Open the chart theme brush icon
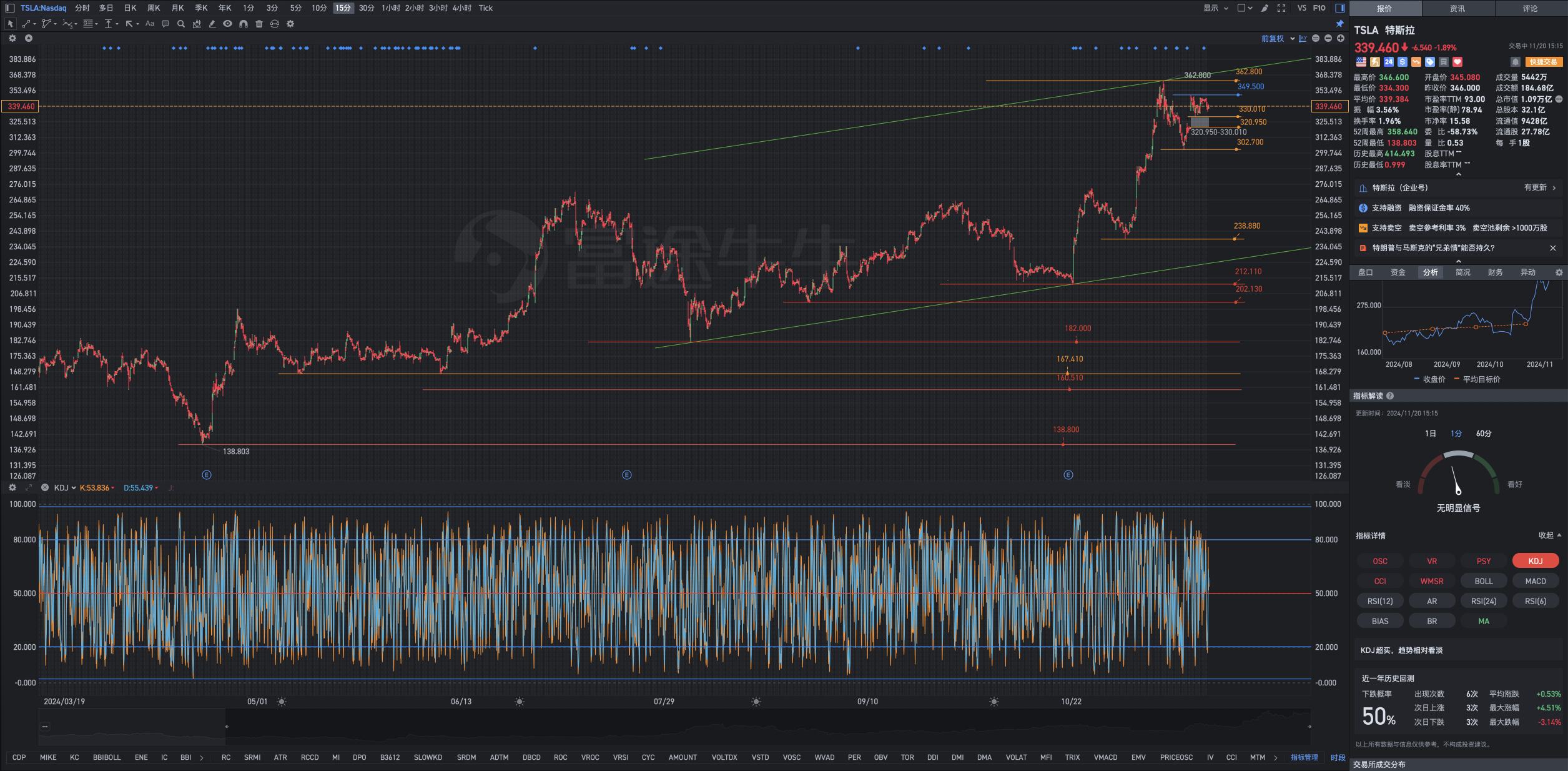Image resolution: width=1568 pixels, height=771 pixels. pyautogui.click(x=1265, y=8)
